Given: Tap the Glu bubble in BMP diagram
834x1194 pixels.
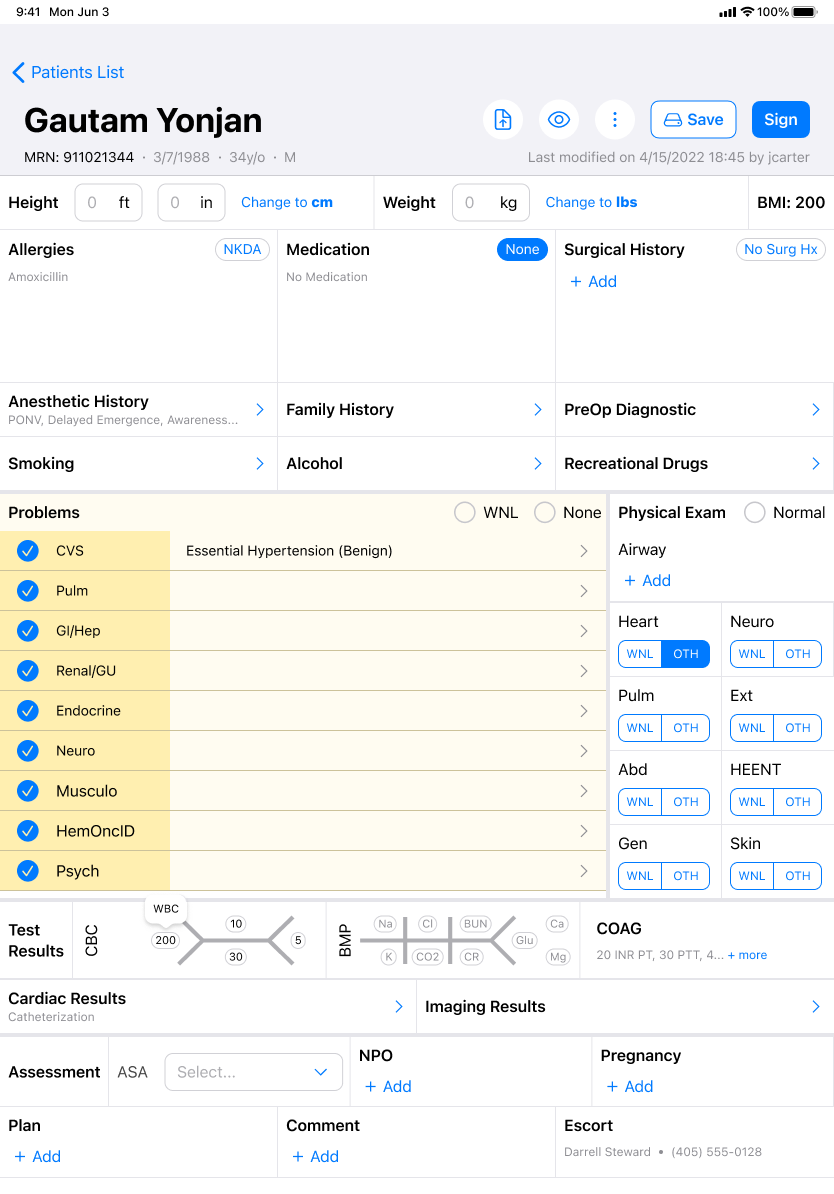Looking at the screenshot, I should pyautogui.click(x=524, y=940).
